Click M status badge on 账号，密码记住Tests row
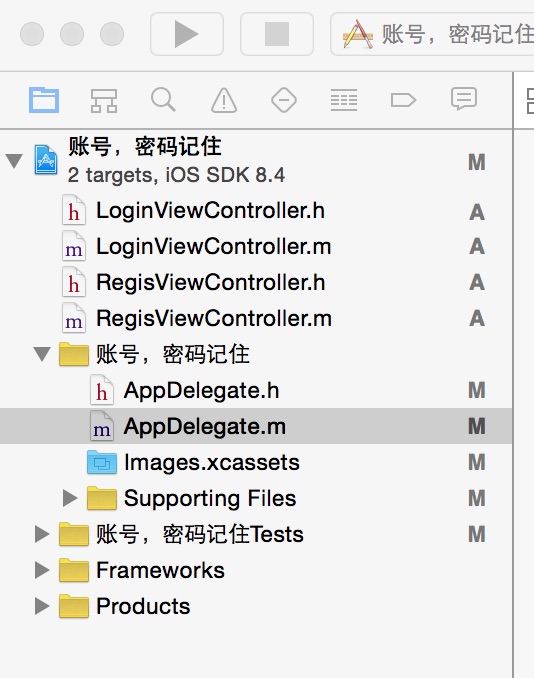Viewport: 534px width, 678px height. [476, 534]
